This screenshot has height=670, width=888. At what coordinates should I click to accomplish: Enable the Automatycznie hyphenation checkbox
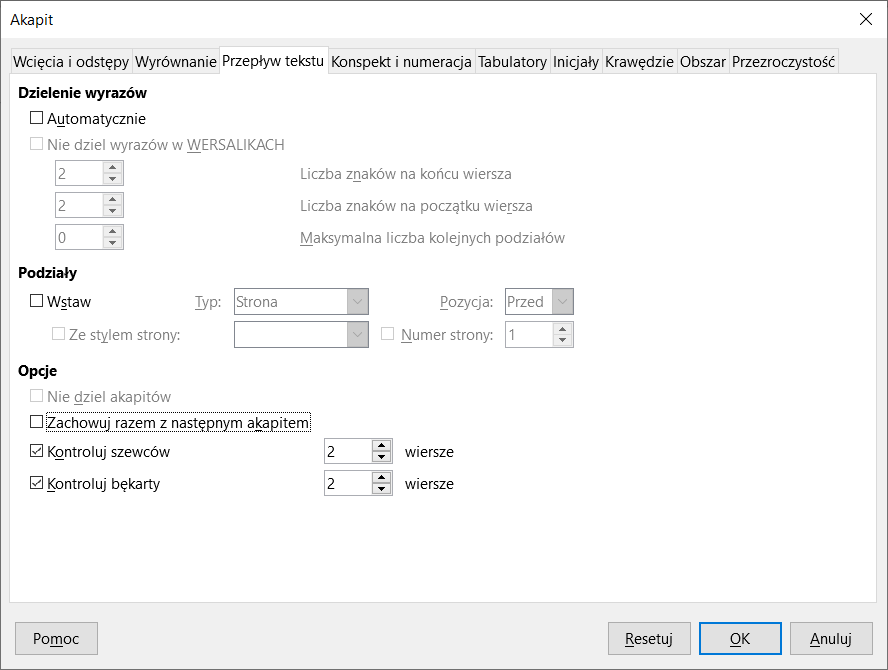(x=37, y=119)
